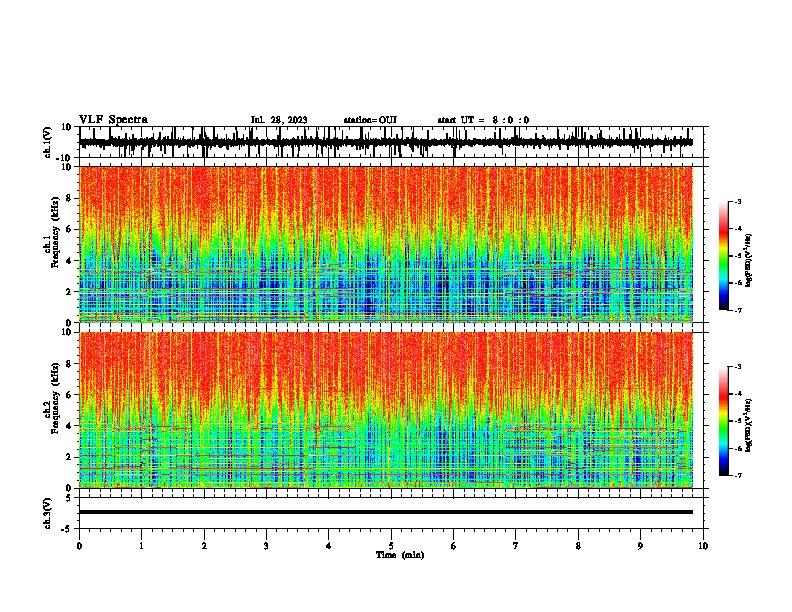The height and width of the screenshot is (612, 792).
Task: Click the ch.1 spectrogram plot
Action: point(386,244)
